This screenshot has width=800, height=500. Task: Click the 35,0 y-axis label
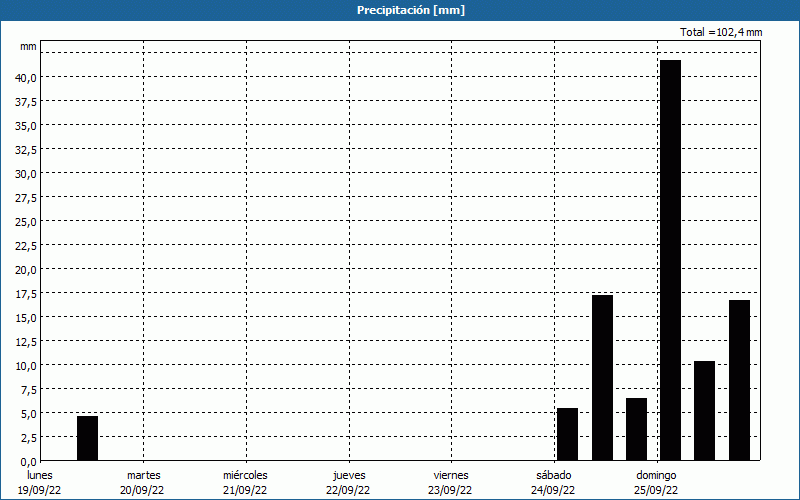[x=26, y=126]
